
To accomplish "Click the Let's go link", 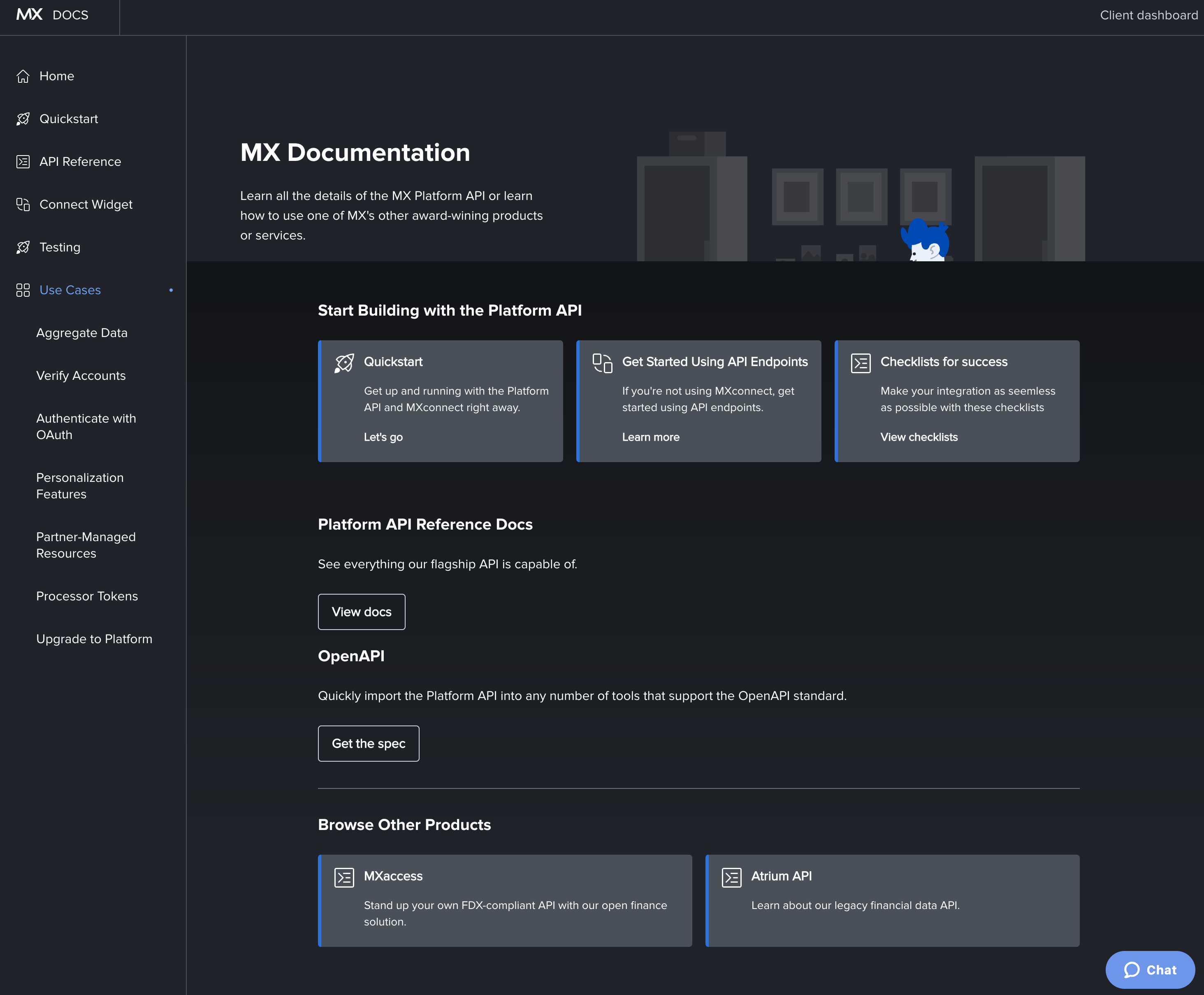I will pyautogui.click(x=383, y=437).
